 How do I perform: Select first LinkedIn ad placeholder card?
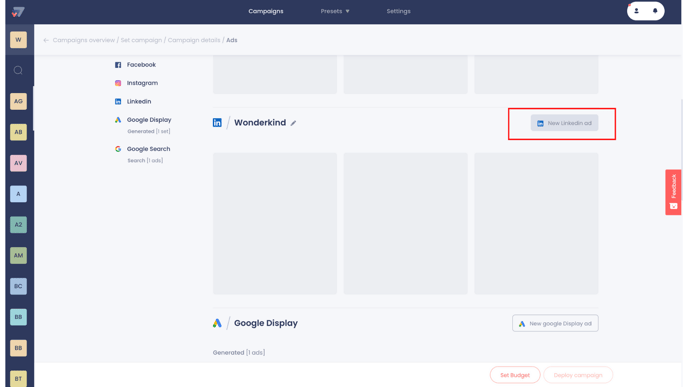(275, 223)
